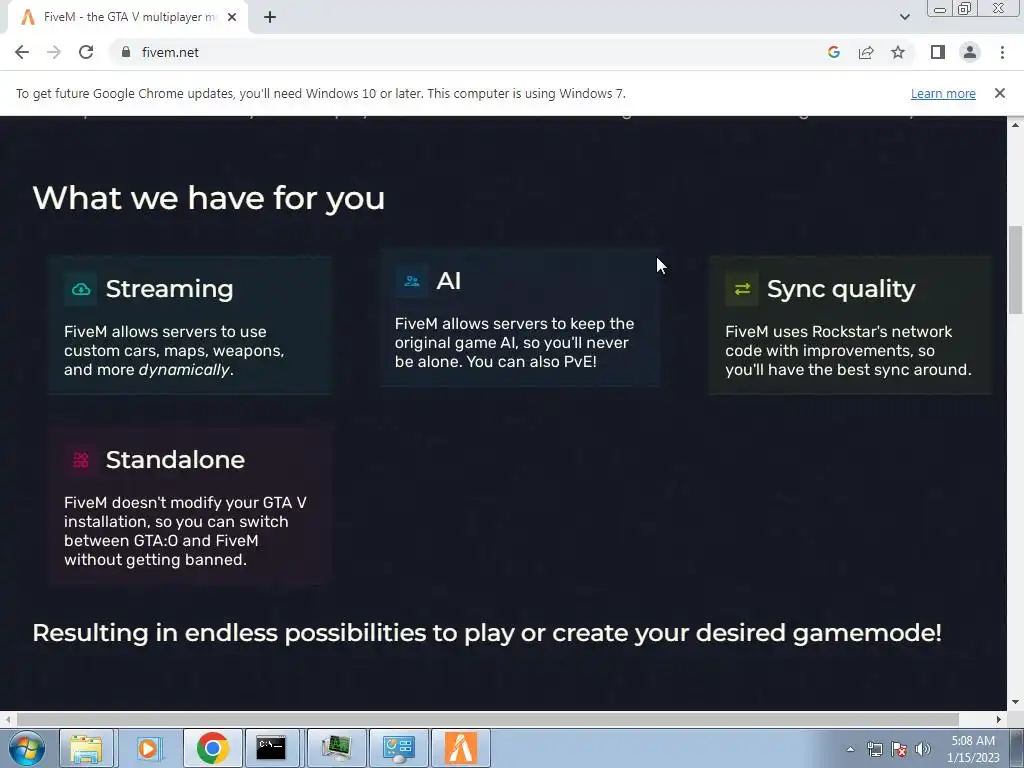This screenshot has width=1024, height=768.
Task: Click the horizontal scrollbar thumb
Action: [488, 719]
